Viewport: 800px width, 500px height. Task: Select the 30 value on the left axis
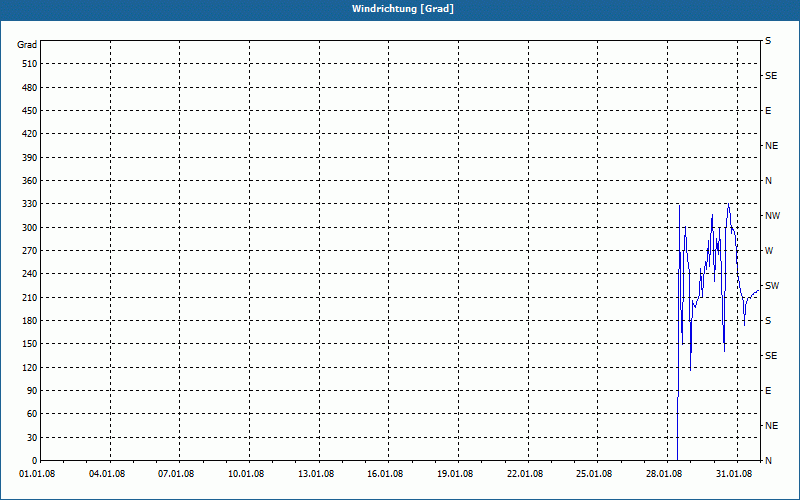point(32,438)
